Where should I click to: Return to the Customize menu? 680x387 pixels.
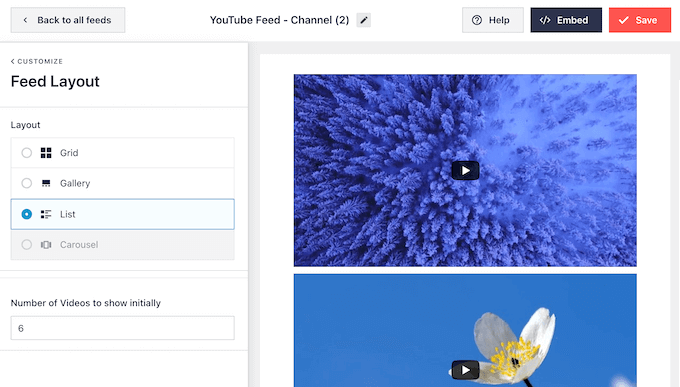[x=37, y=62]
